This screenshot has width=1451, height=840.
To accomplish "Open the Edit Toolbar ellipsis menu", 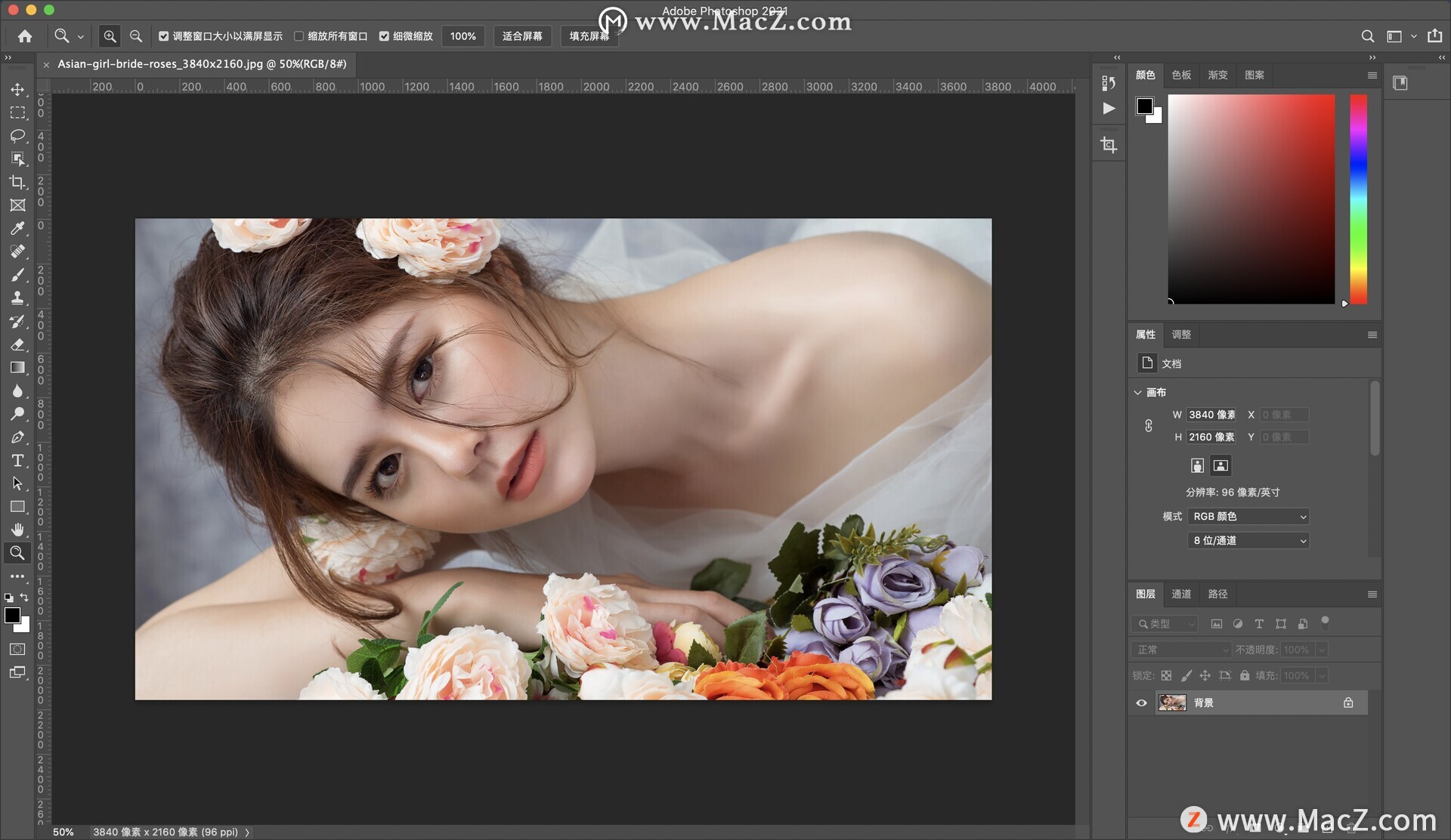I will point(17,576).
